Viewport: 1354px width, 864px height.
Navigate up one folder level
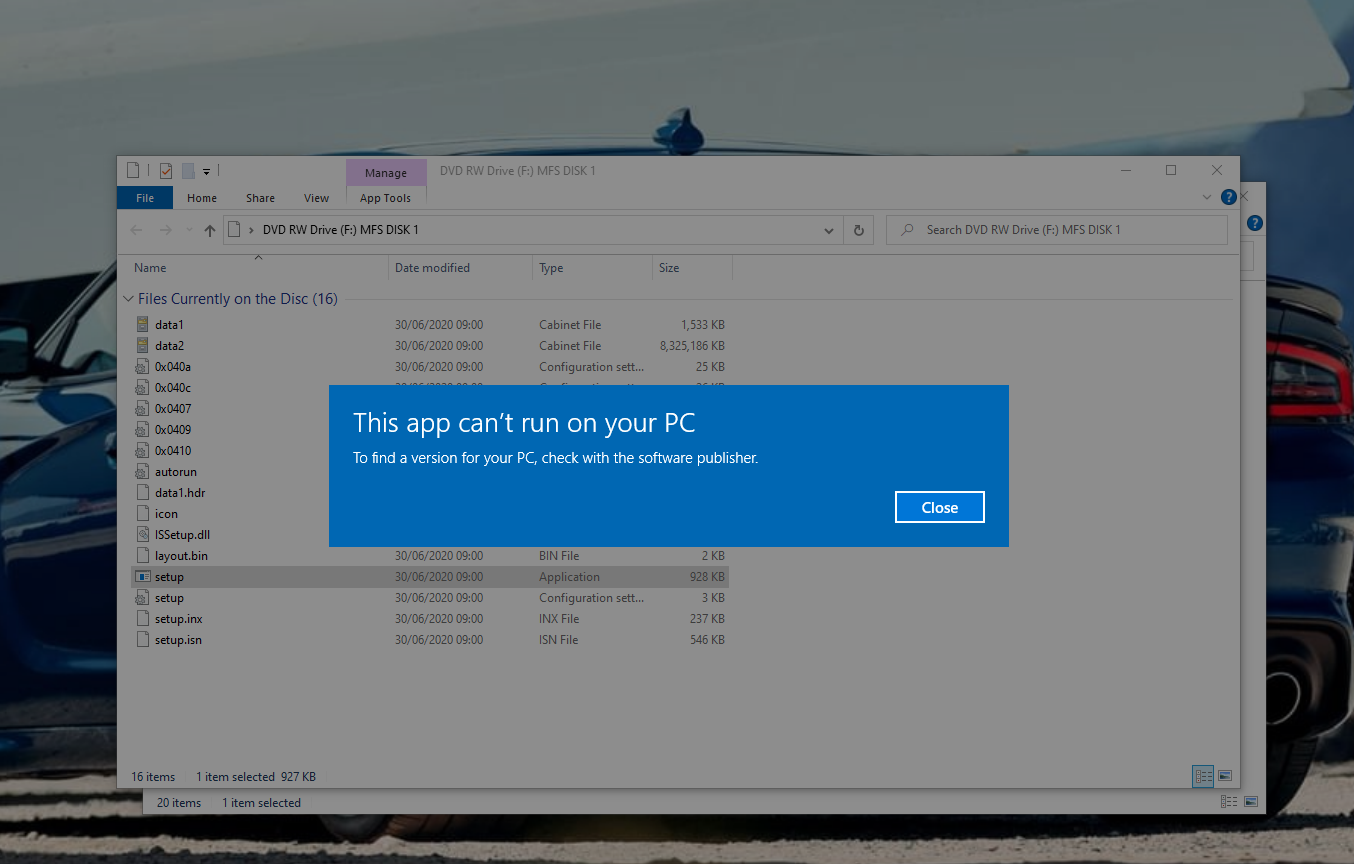[x=209, y=230]
